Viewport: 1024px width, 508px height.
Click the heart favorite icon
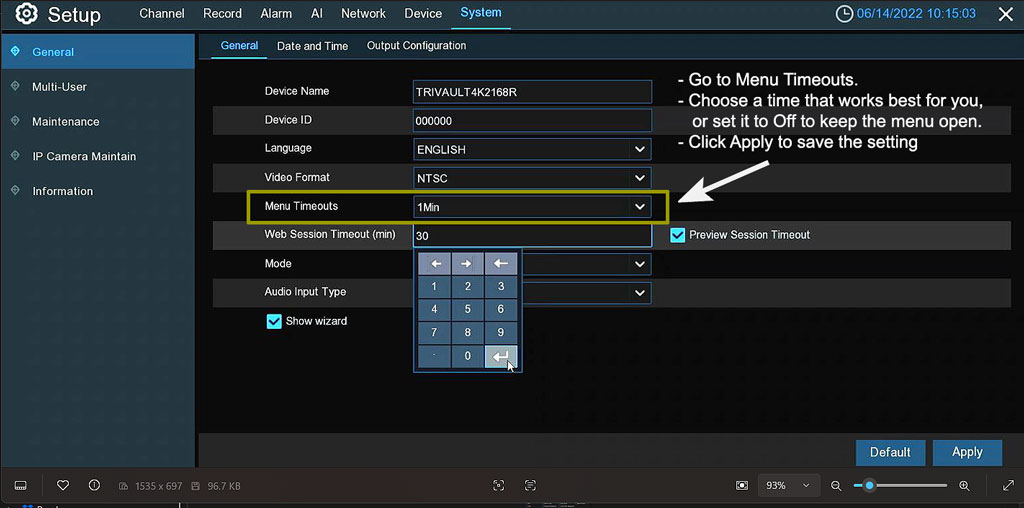tap(63, 485)
